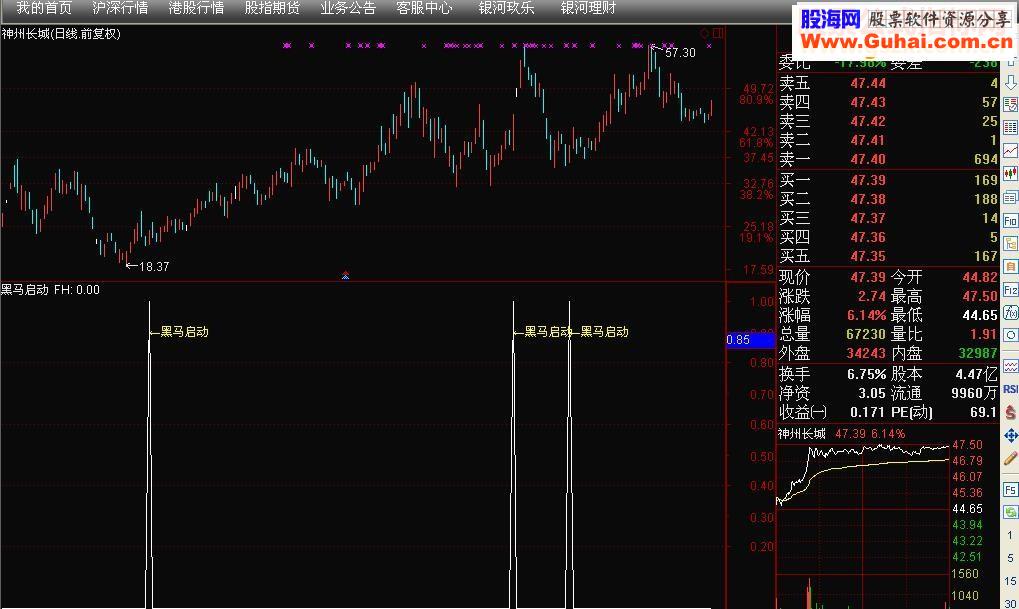The image size is (1019, 609).
Task: Click the 卖五 47.44 order row
Action: point(888,83)
